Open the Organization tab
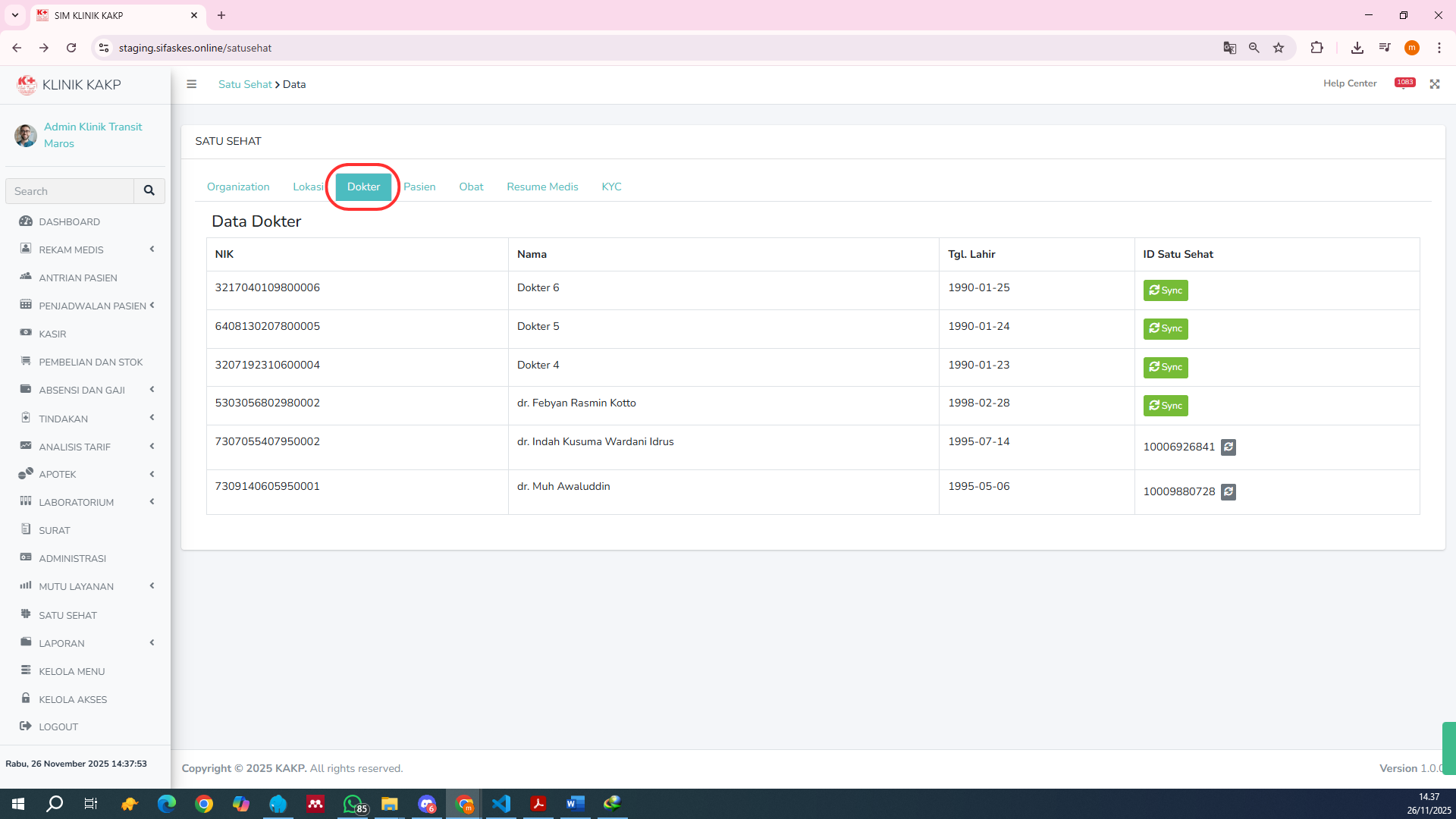Screen dimensions: 1456x819 (238, 187)
